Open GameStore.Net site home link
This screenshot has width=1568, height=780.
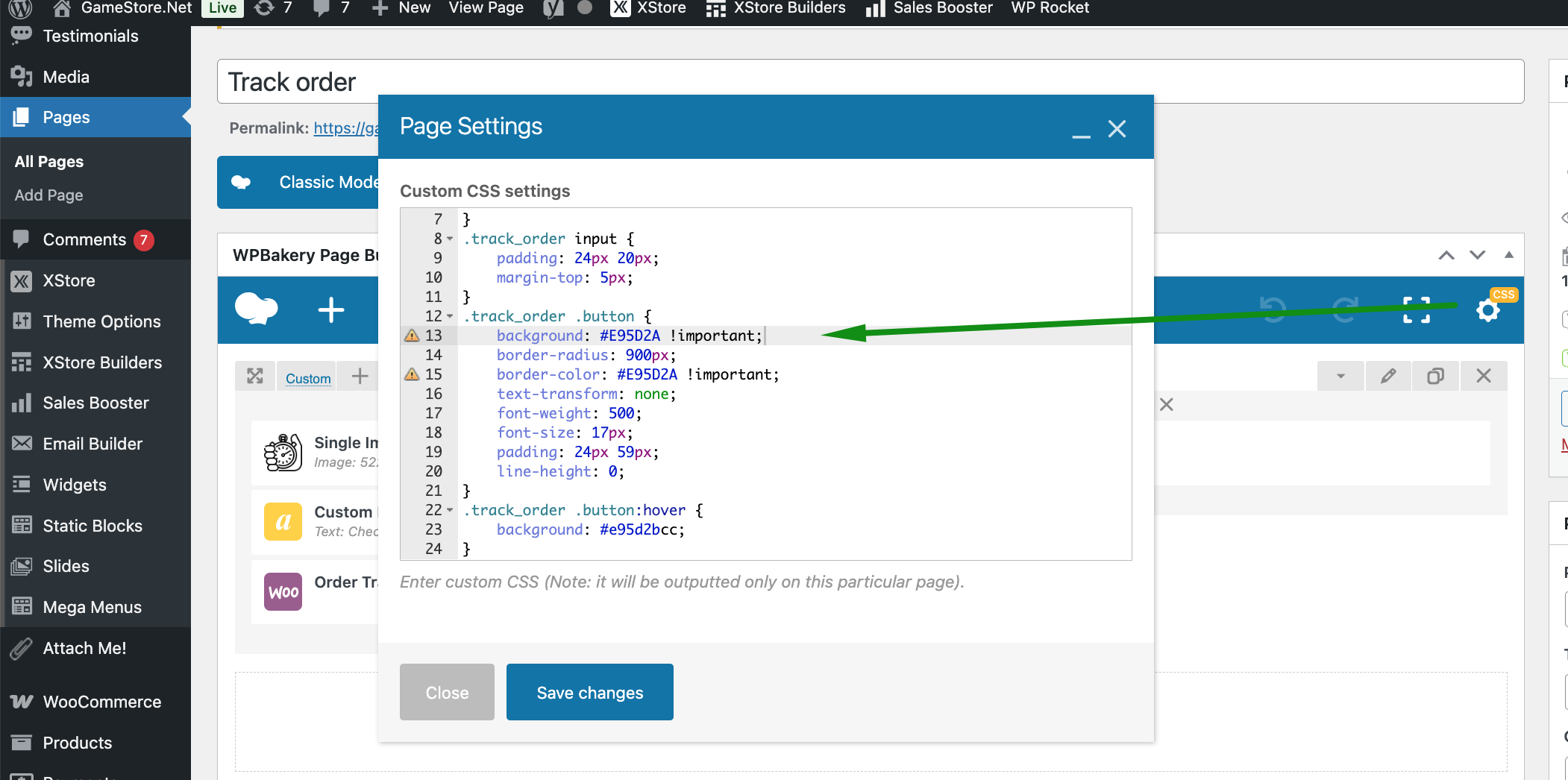(x=123, y=8)
